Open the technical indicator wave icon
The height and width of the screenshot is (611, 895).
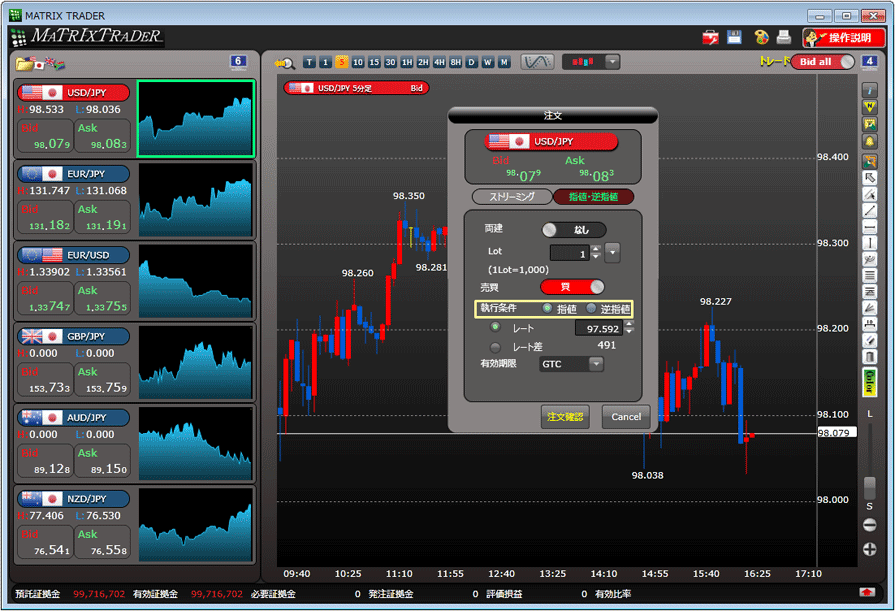click(x=537, y=62)
